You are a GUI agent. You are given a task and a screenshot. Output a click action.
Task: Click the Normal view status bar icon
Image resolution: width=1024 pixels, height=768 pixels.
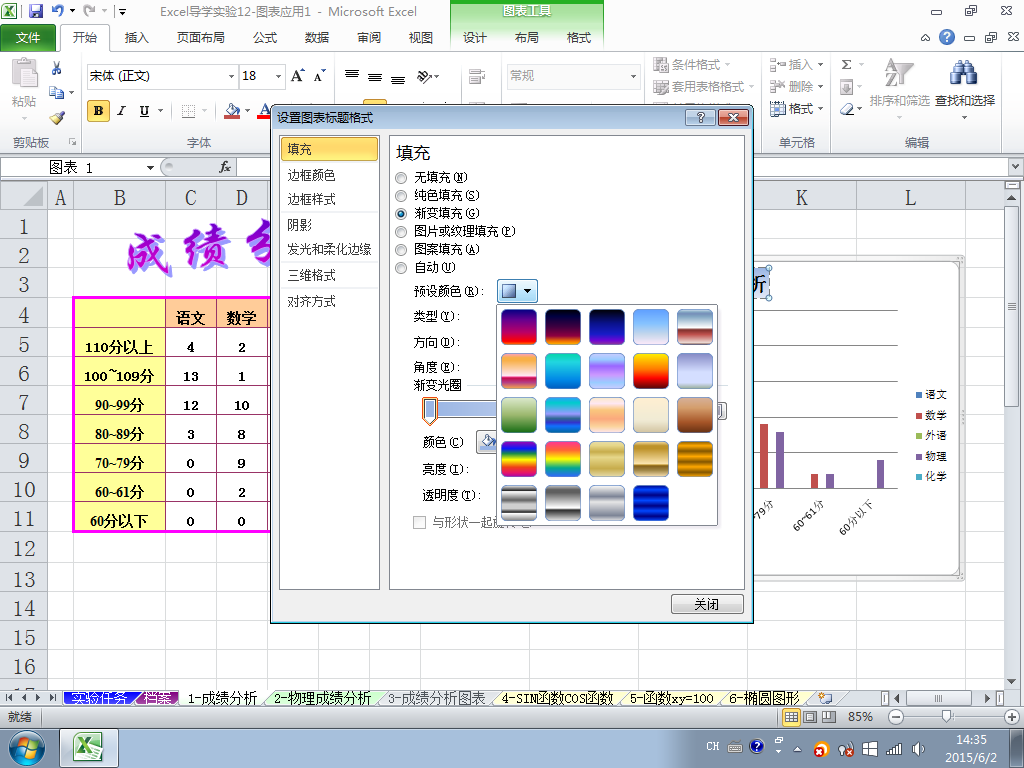(x=792, y=716)
